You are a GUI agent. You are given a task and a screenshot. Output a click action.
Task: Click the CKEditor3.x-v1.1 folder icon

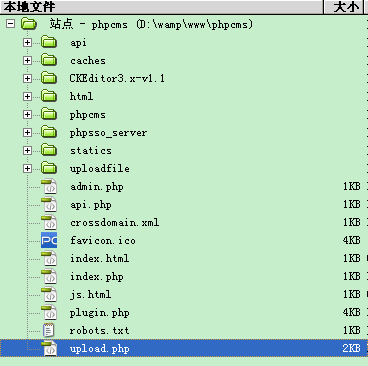tap(49, 78)
